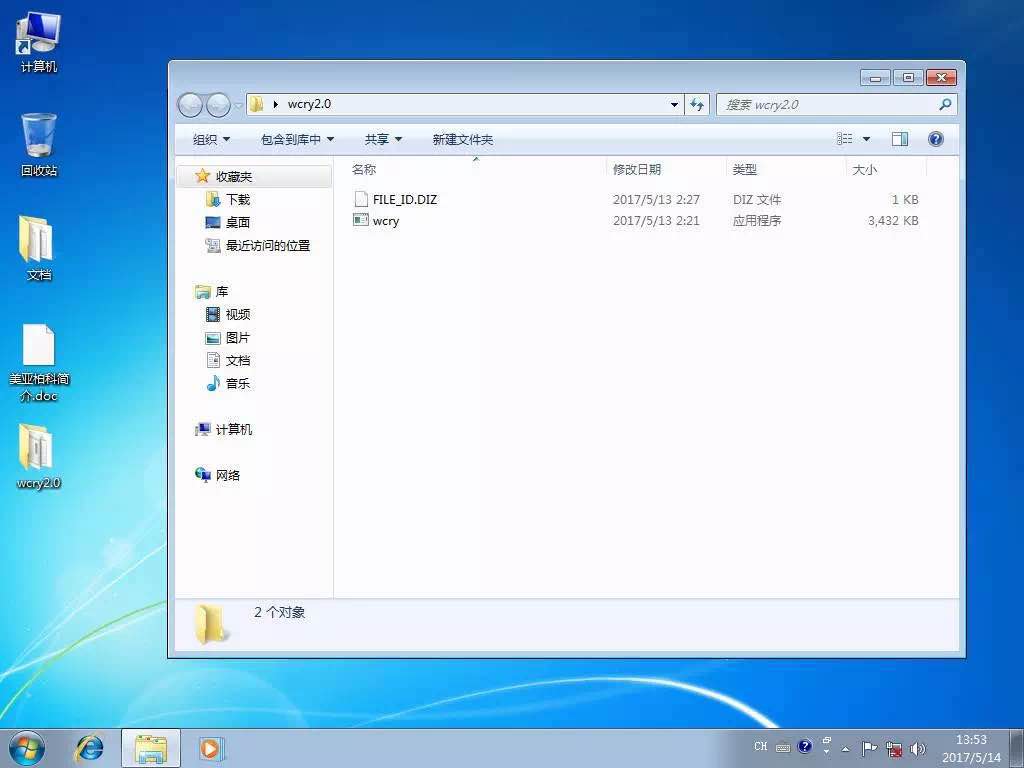Sort by 名称 column header
Image resolution: width=1024 pixels, height=768 pixels.
[364, 170]
